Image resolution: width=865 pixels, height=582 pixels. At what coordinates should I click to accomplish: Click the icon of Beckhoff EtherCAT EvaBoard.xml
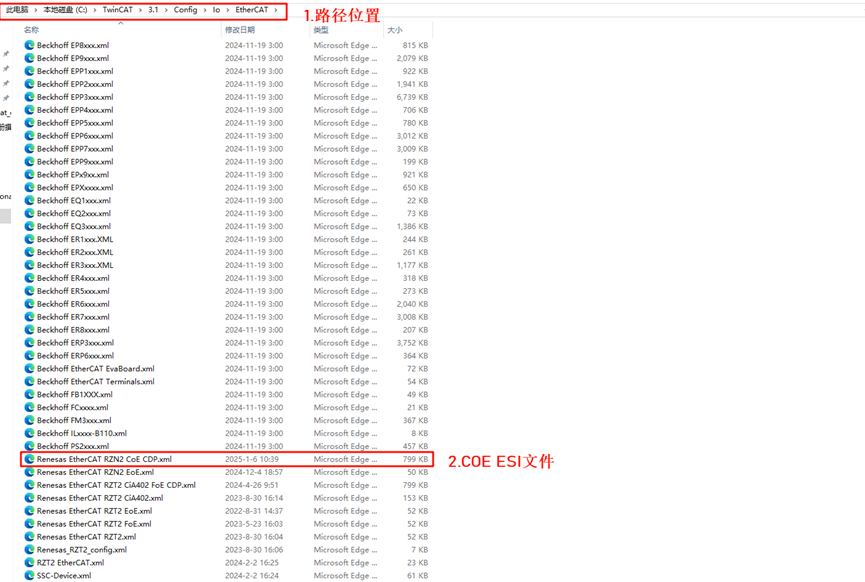tap(29, 369)
